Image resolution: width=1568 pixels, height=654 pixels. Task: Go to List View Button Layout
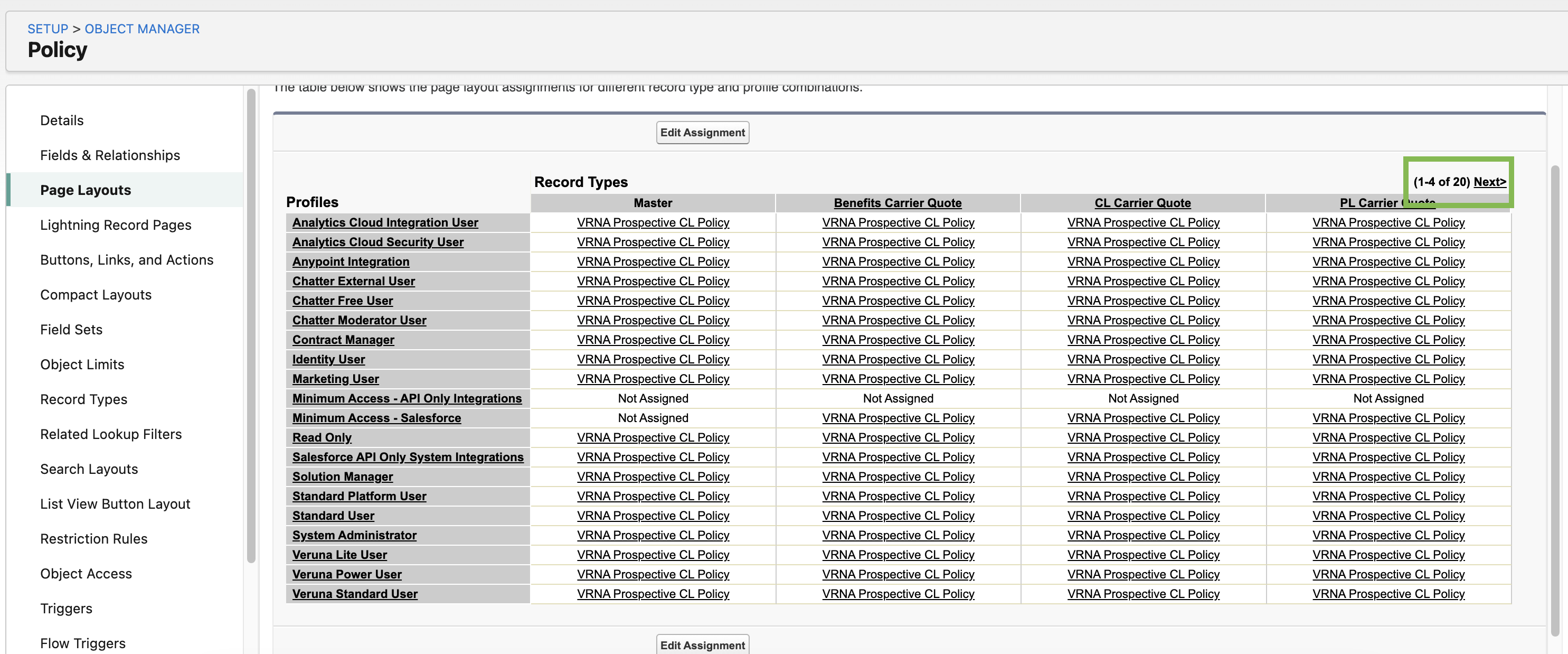[x=115, y=503]
